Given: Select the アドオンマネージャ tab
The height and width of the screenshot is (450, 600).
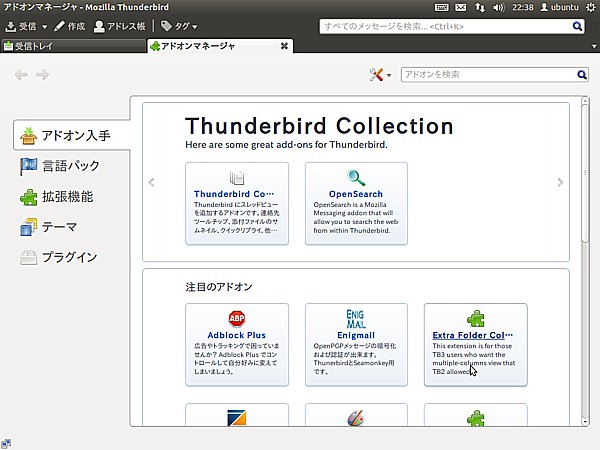Looking at the screenshot, I should click(220, 46).
